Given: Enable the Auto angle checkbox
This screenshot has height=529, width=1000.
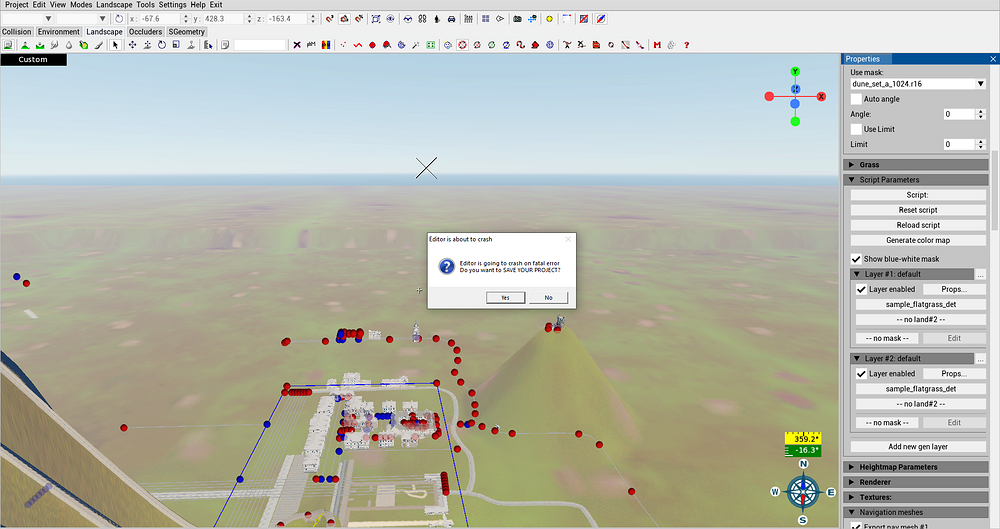Looking at the screenshot, I should 856,99.
